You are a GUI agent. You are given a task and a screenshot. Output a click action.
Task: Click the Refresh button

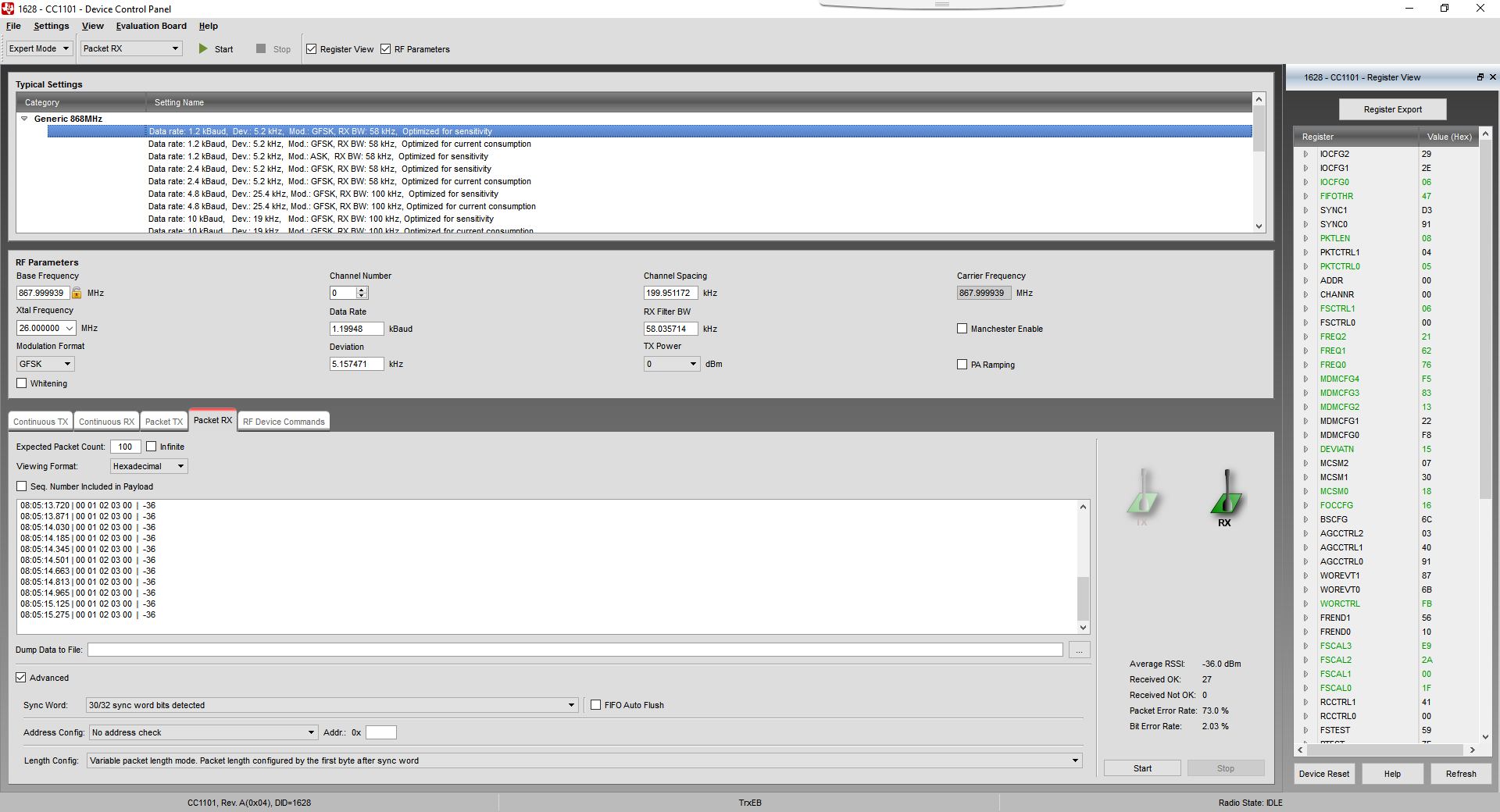pos(1461,774)
